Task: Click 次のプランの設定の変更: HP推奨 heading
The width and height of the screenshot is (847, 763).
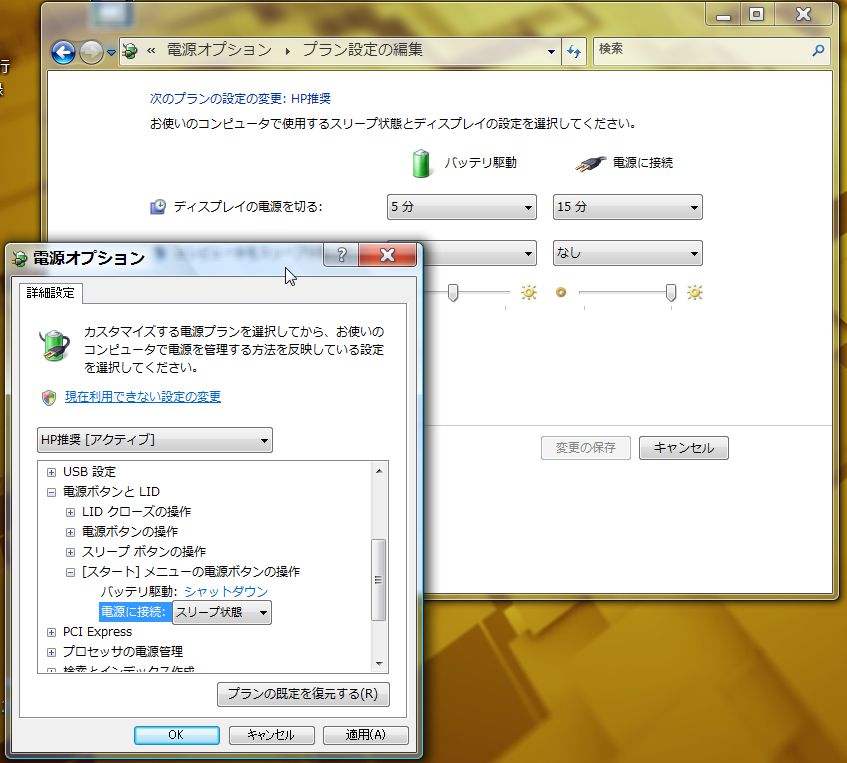Action: coord(240,98)
